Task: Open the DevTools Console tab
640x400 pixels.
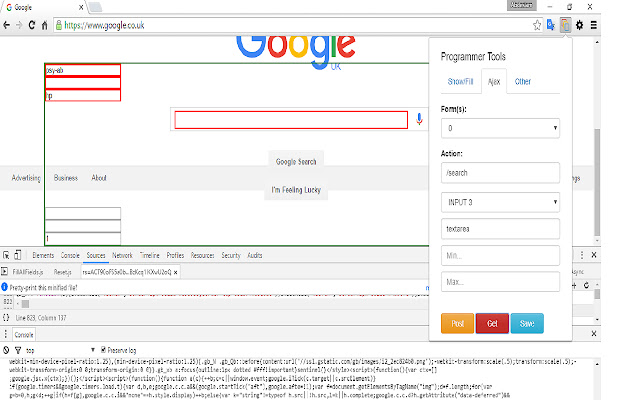Action: pyautogui.click(x=70, y=256)
